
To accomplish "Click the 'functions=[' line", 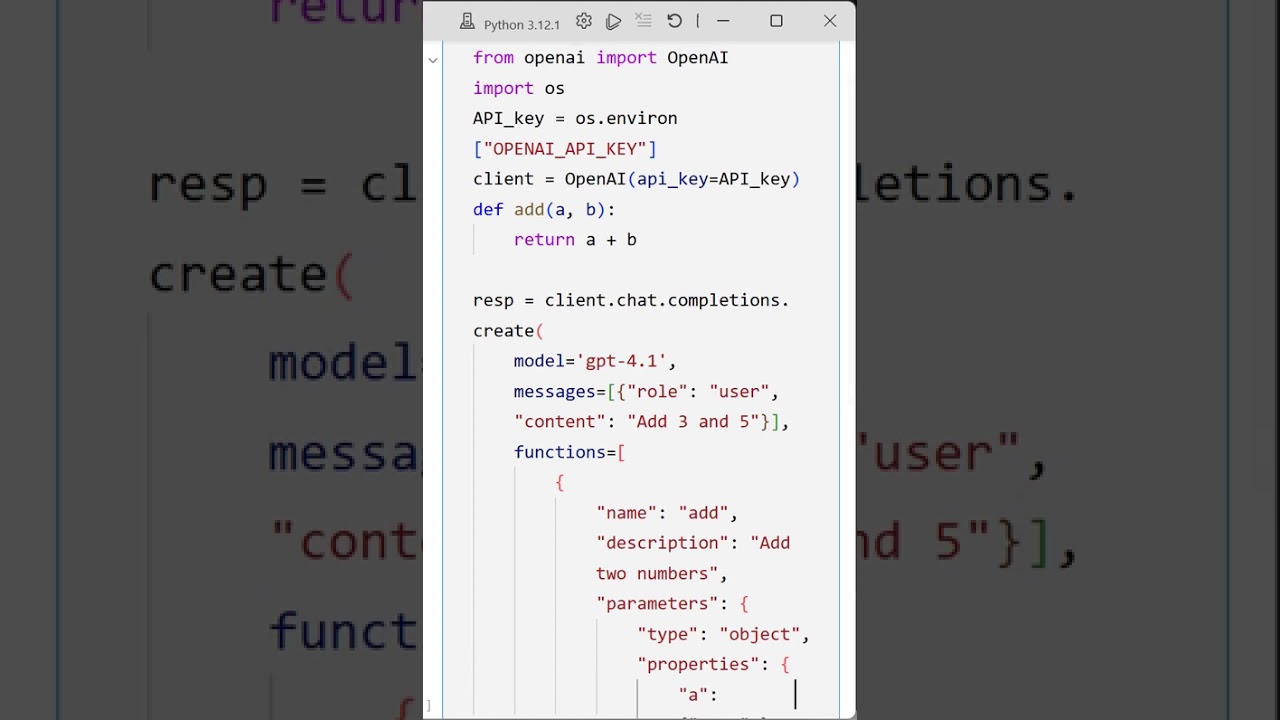I will coord(569,452).
